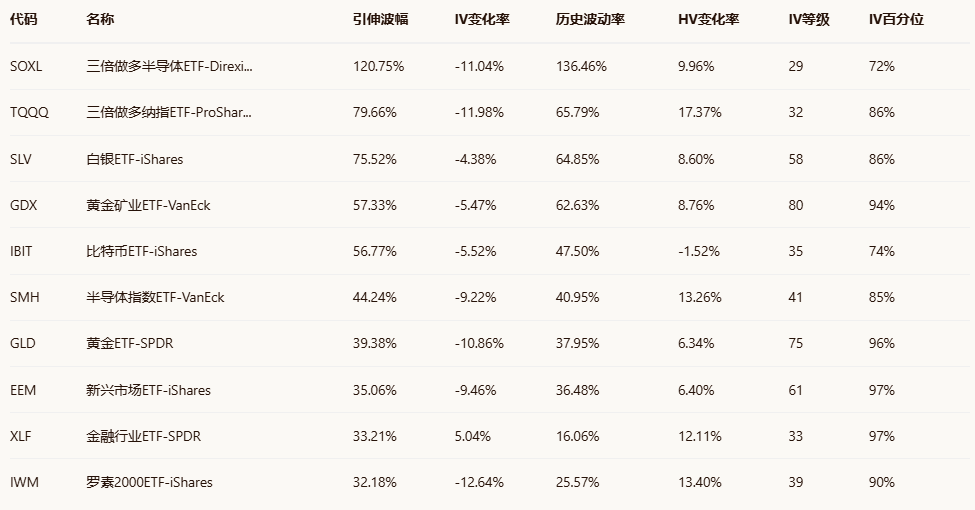The height and width of the screenshot is (510, 975).
Task: Sort by the 引伸波幅 column header
Action: coord(380,20)
